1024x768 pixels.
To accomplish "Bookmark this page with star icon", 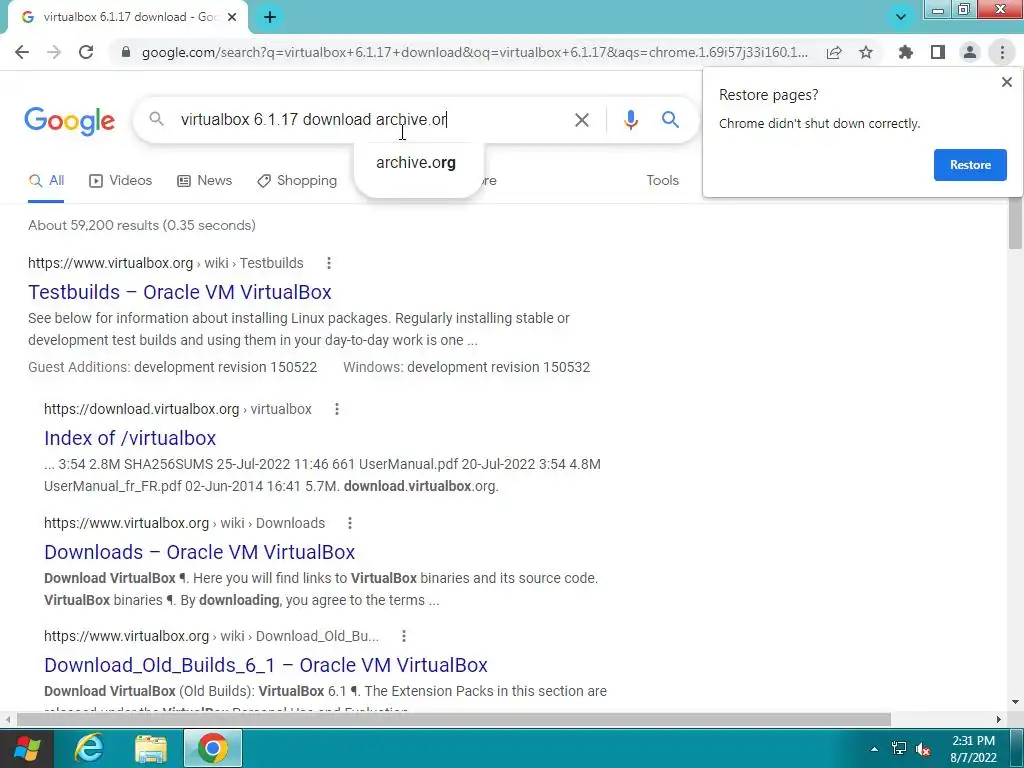I will tap(866, 52).
